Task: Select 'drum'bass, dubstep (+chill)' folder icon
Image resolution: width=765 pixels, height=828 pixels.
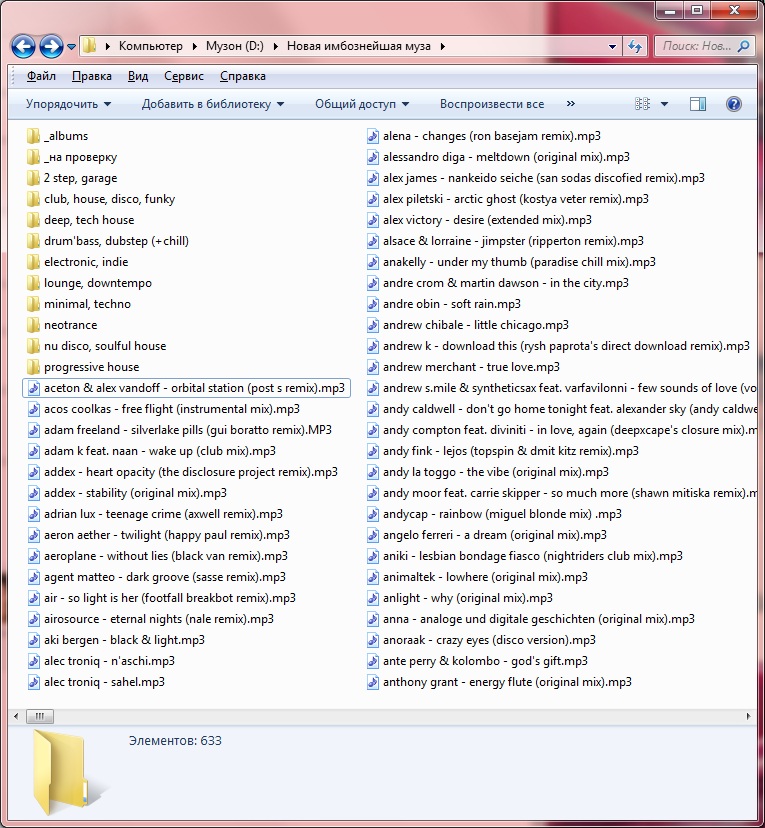Action: pos(33,241)
